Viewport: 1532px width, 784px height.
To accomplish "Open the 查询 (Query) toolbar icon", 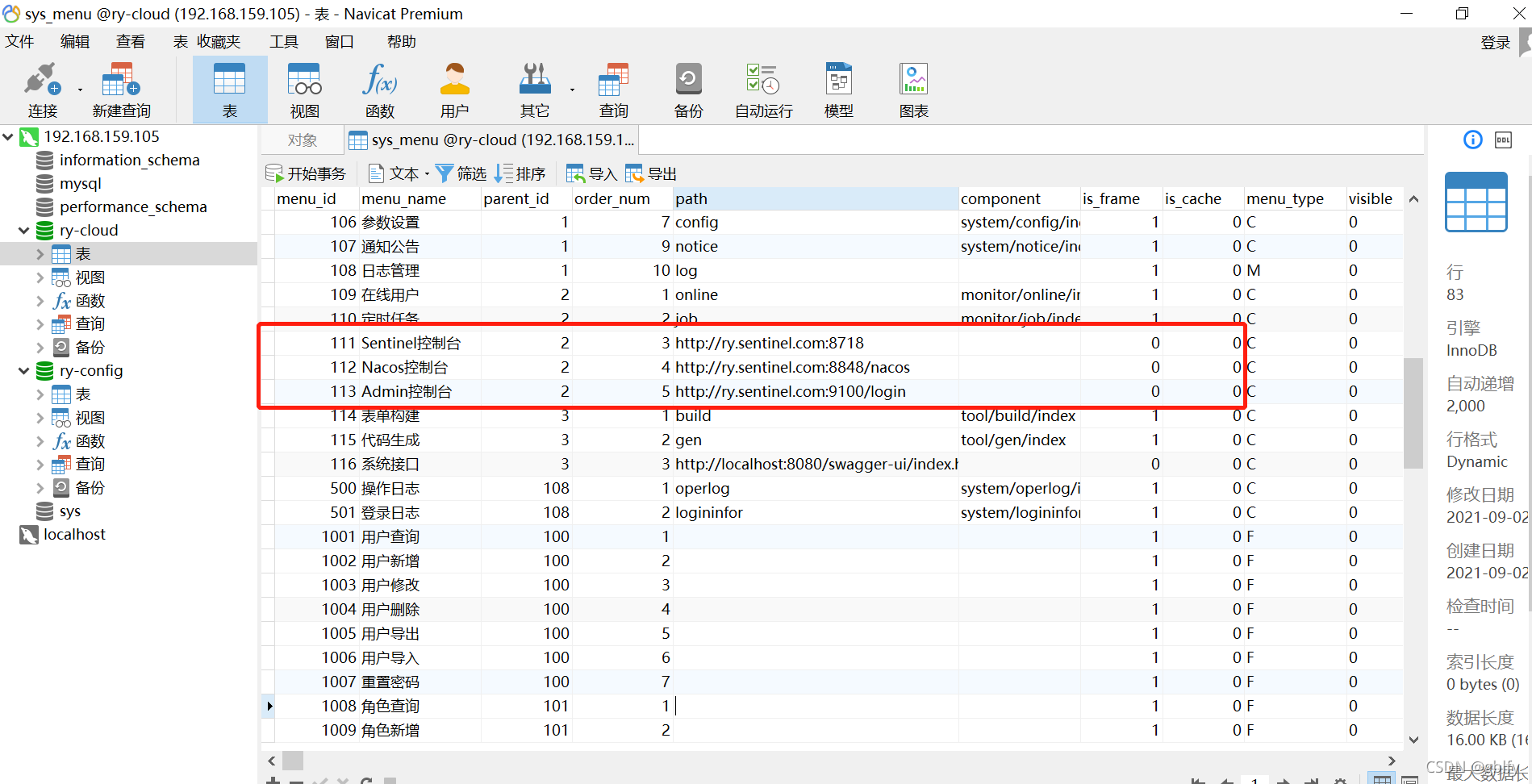I will coord(613,90).
